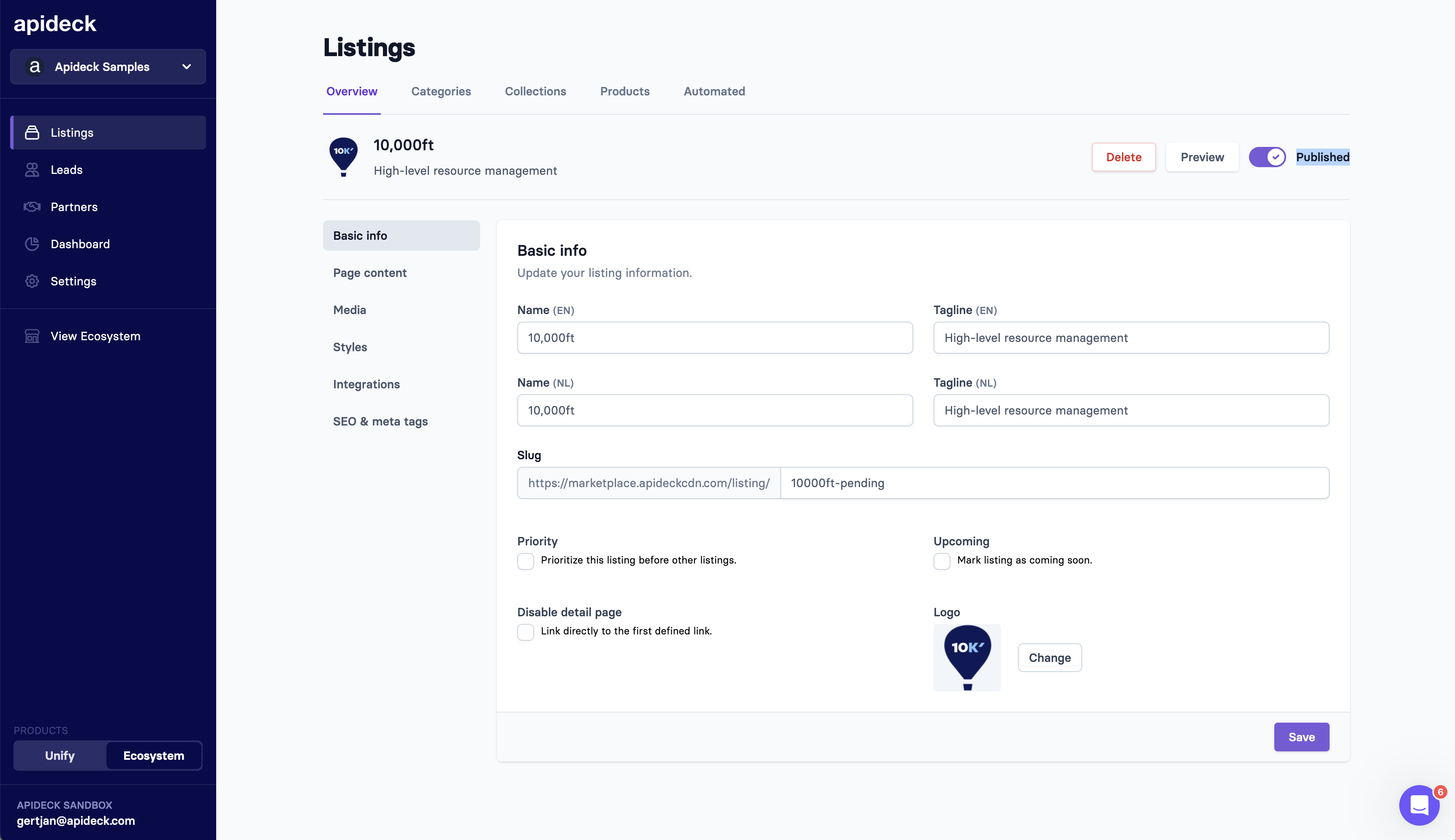This screenshot has height=840, width=1455.
Task: Switch to the Overview tab
Action: pyautogui.click(x=351, y=91)
